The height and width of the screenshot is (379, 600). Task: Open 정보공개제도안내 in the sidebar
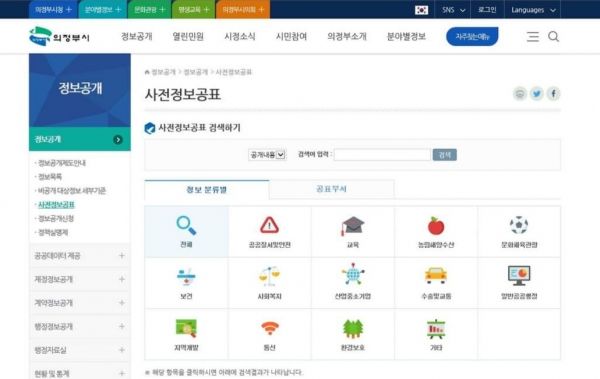pos(62,163)
